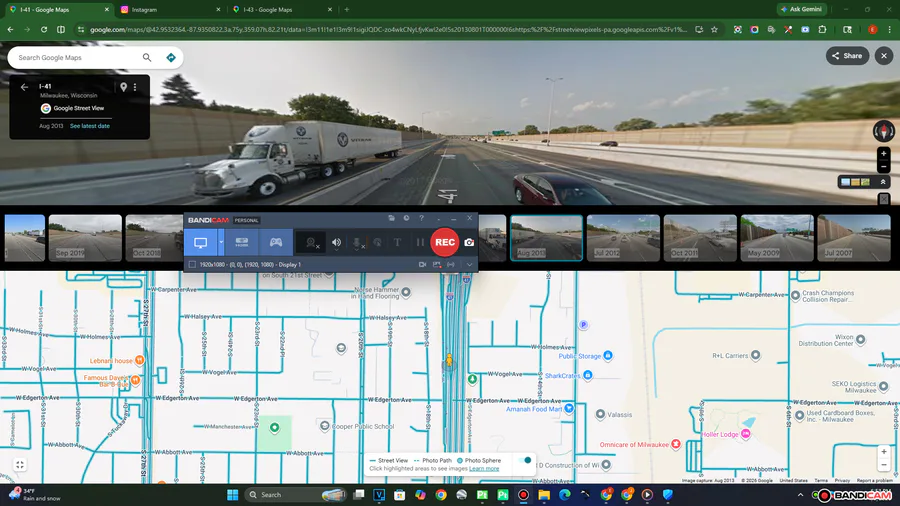
Task: Open Bandicam output folder icon
Action: tap(391, 218)
